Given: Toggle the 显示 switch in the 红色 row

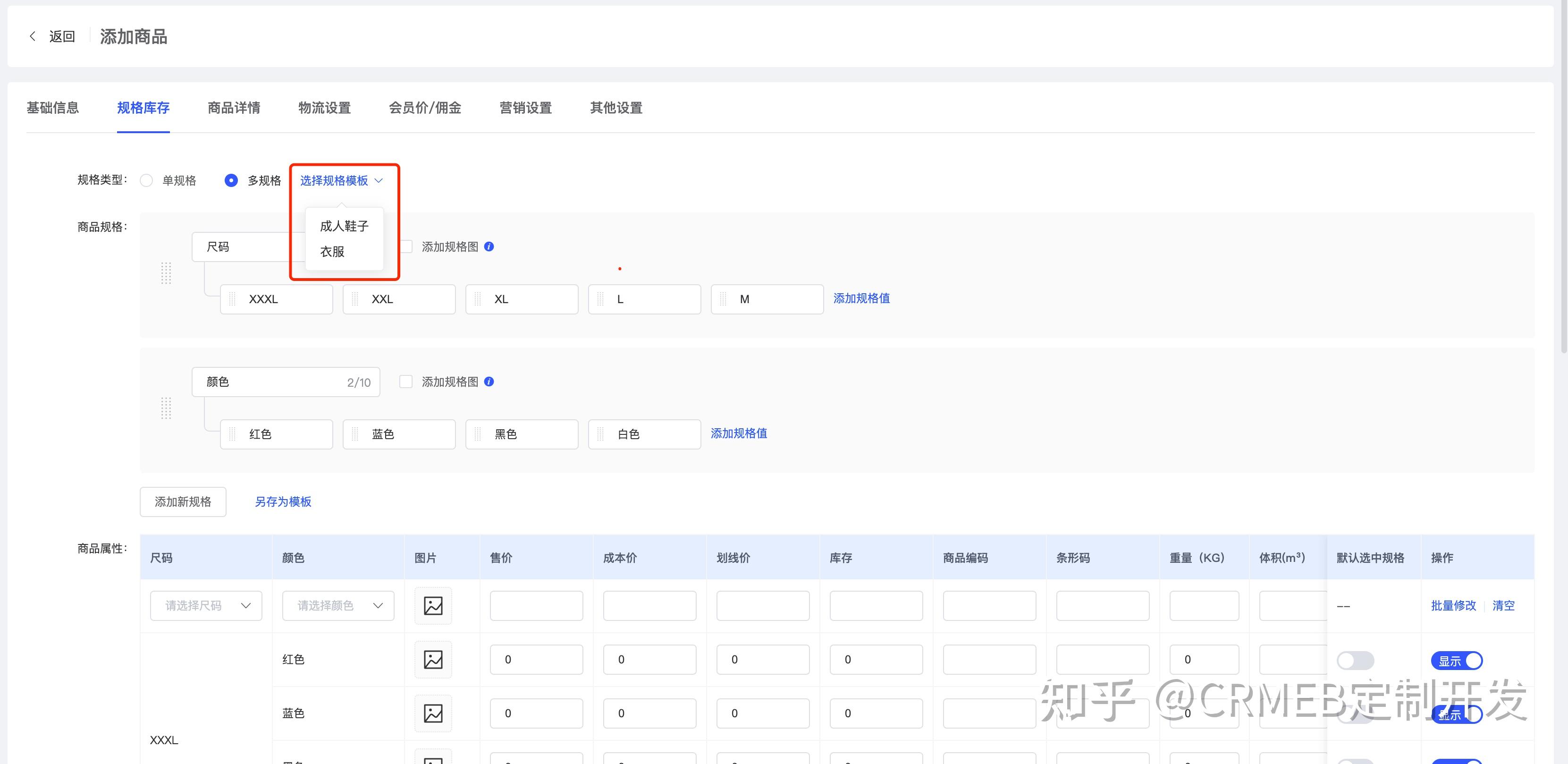Looking at the screenshot, I should tap(1457, 661).
